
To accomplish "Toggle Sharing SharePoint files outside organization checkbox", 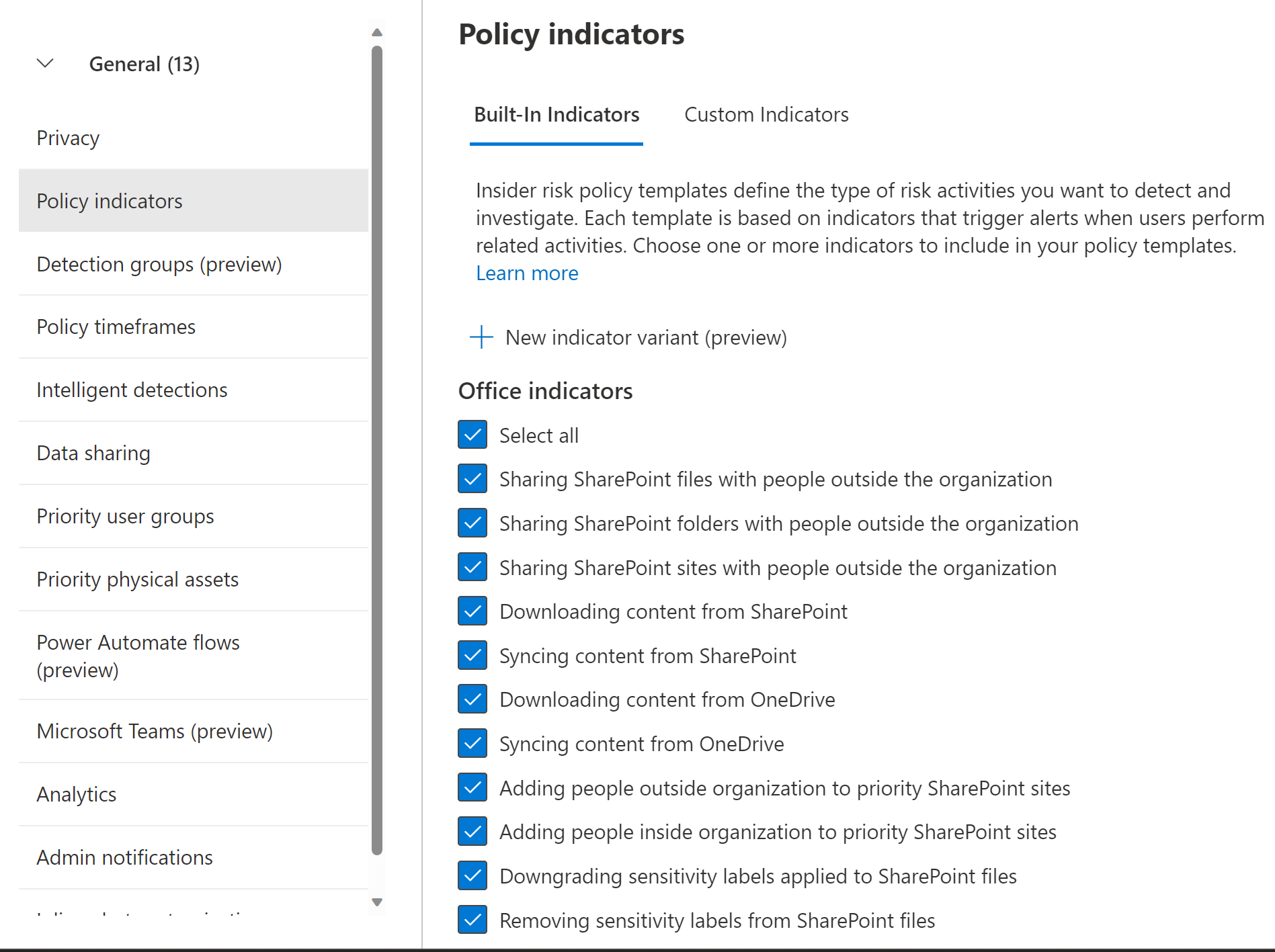I will pos(472,479).
